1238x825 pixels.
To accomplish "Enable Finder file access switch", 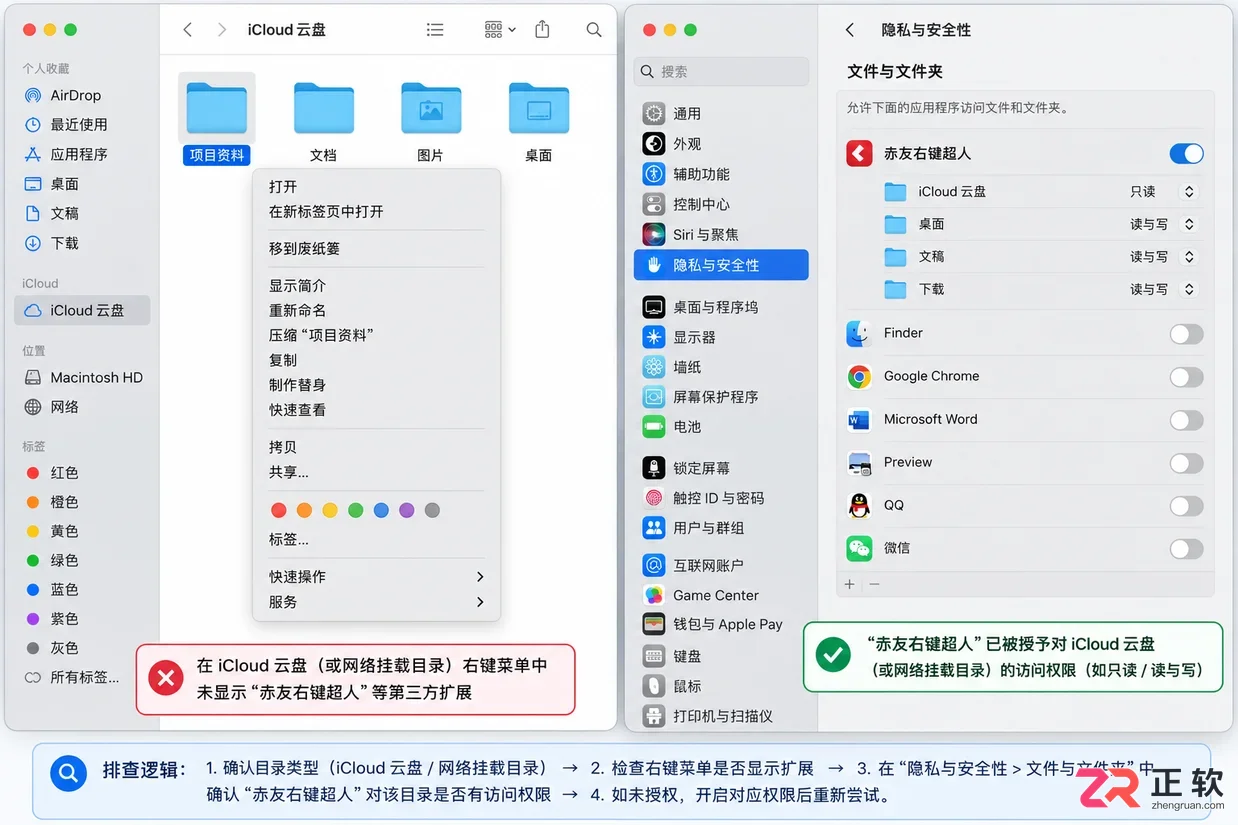I will click(1186, 334).
